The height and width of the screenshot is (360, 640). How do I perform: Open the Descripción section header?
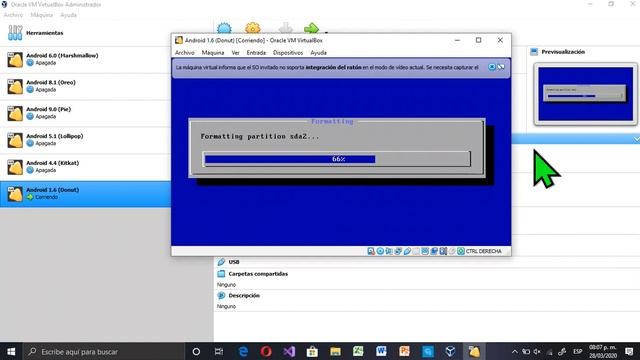[244, 296]
